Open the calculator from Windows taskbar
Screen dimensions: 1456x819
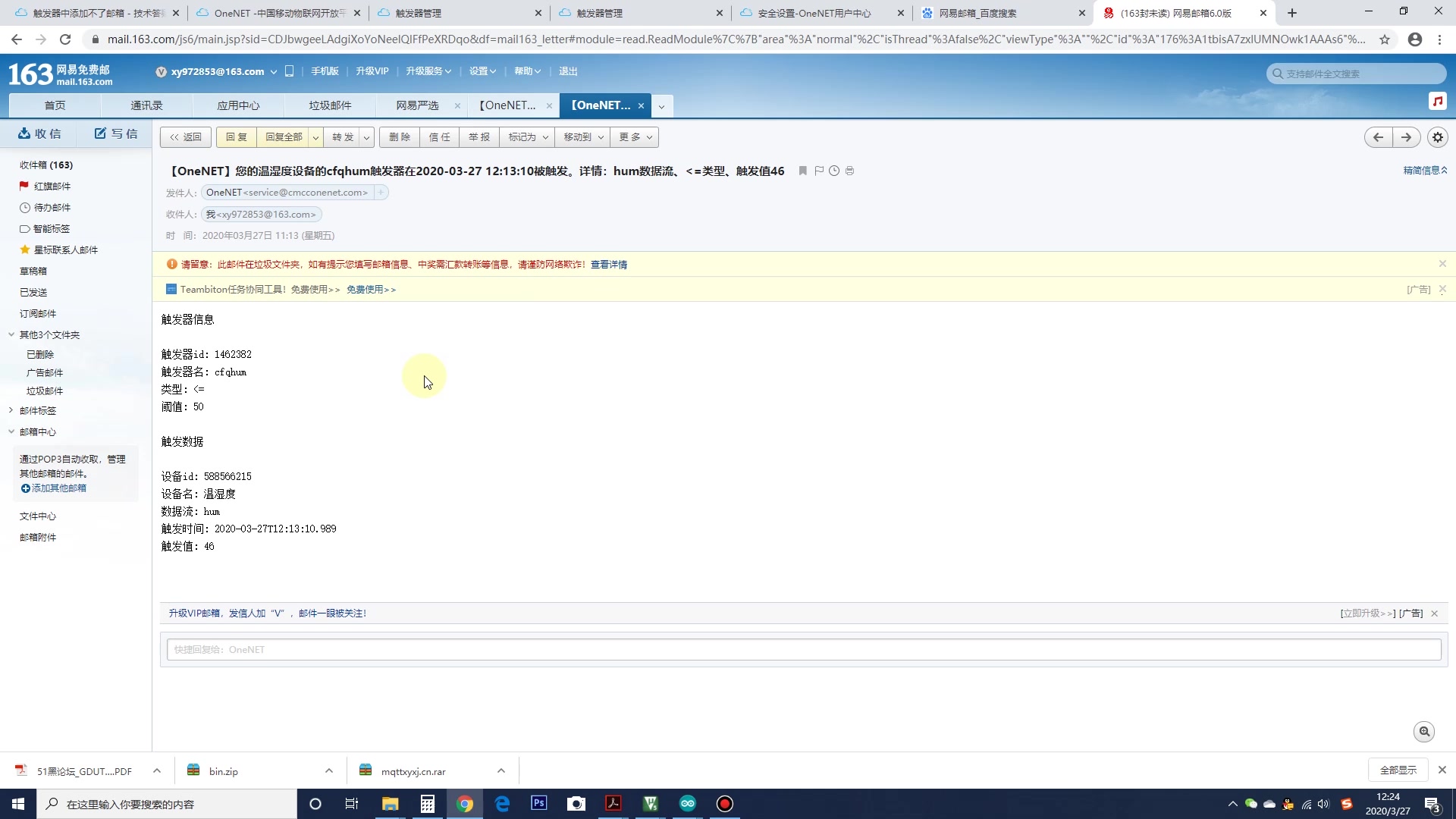pyautogui.click(x=428, y=804)
